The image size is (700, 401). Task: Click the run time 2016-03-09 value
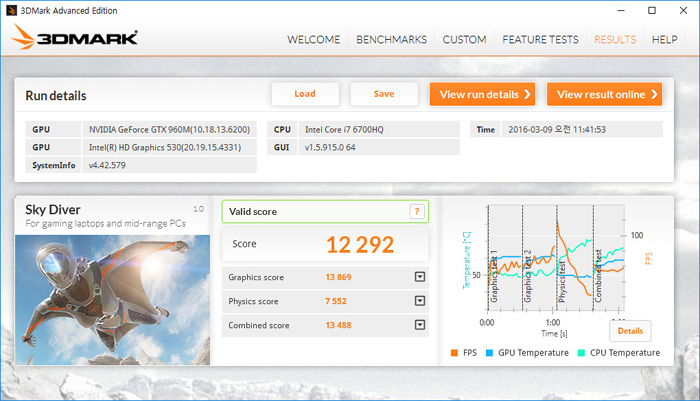(582, 129)
